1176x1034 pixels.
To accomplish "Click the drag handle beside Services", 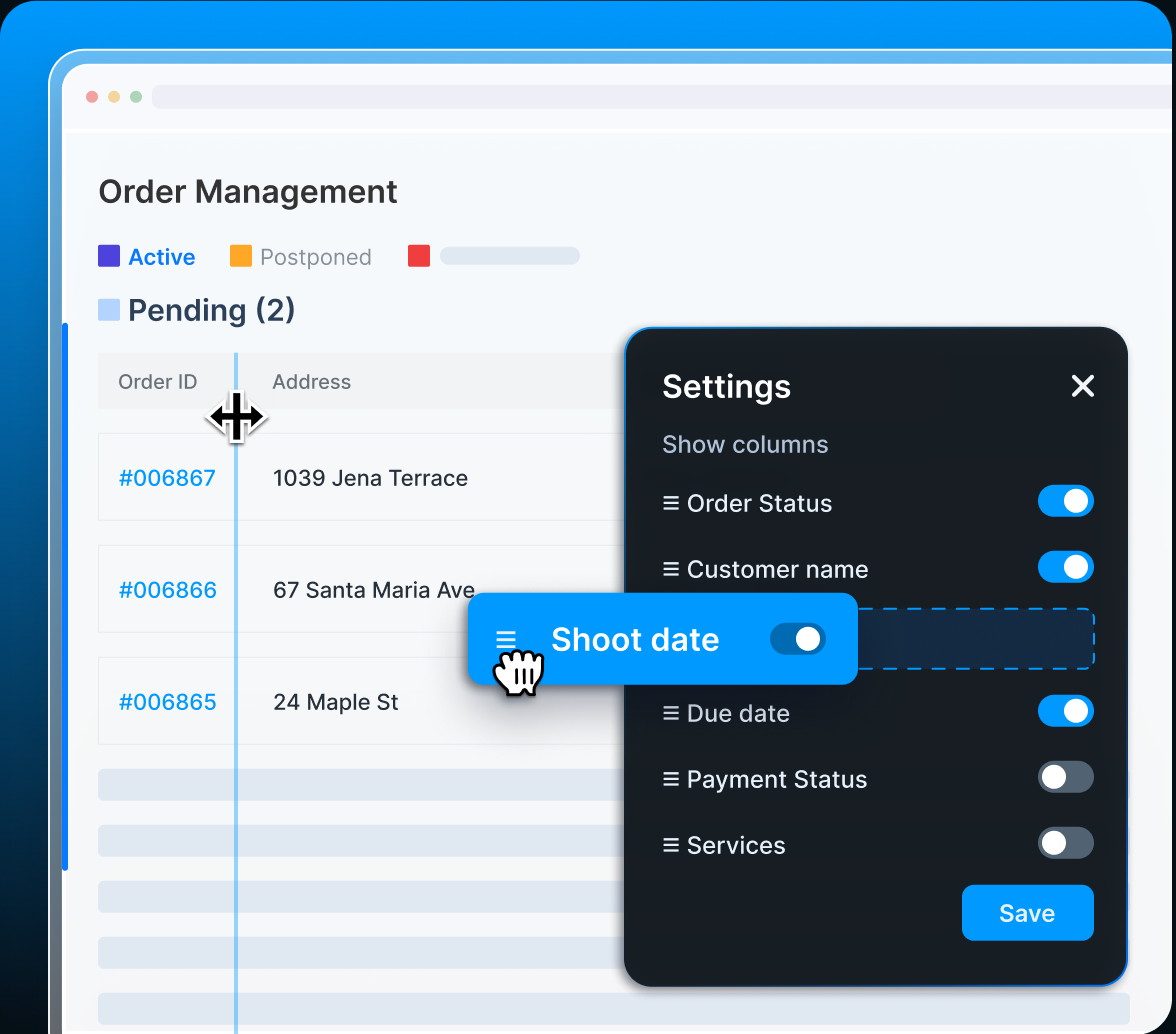I will point(670,845).
